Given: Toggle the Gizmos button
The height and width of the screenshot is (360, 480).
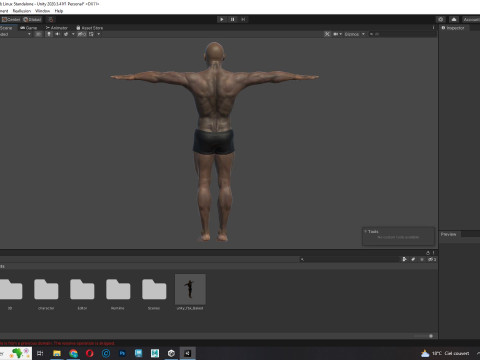Looking at the screenshot, I should 352,34.
